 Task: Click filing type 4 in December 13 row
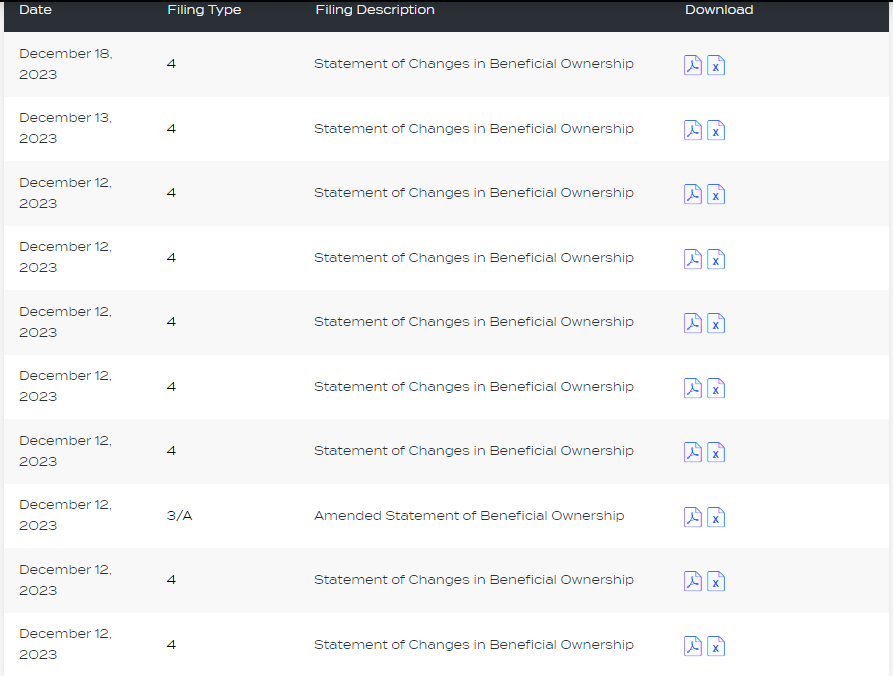coord(172,129)
